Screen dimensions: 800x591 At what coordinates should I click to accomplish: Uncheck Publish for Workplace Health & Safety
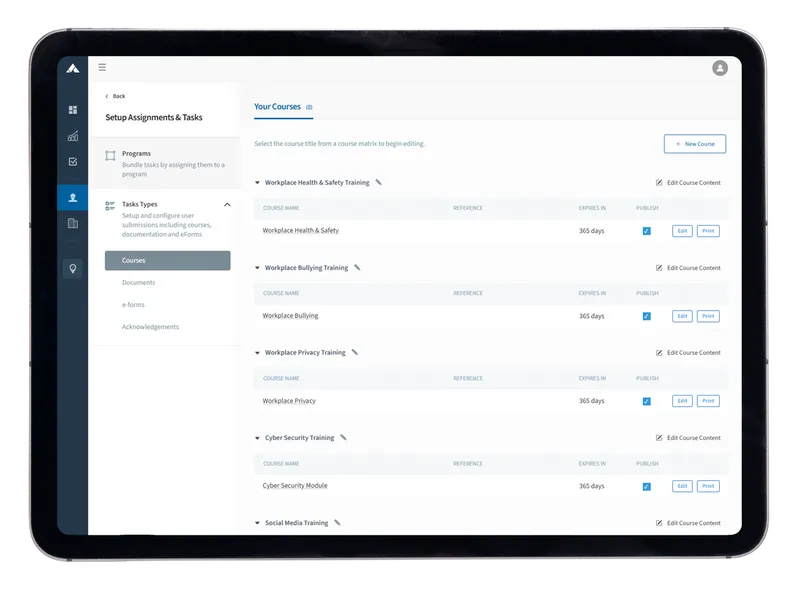[x=646, y=231]
